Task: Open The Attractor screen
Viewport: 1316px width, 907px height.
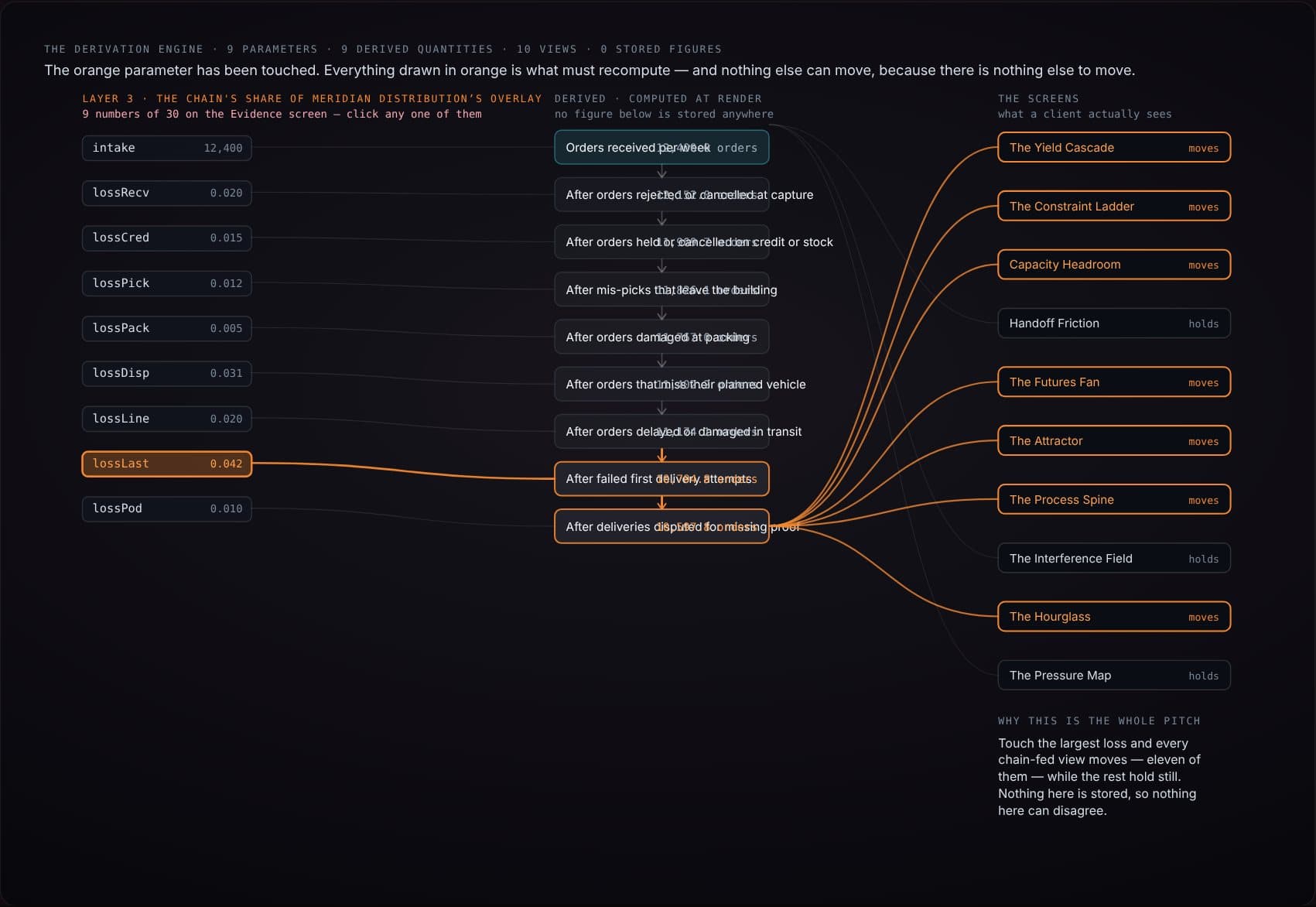Action: click(x=1114, y=441)
